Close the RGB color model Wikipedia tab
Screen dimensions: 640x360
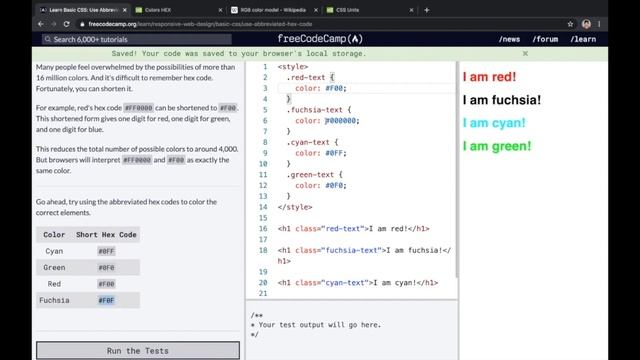[x=316, y=10]
